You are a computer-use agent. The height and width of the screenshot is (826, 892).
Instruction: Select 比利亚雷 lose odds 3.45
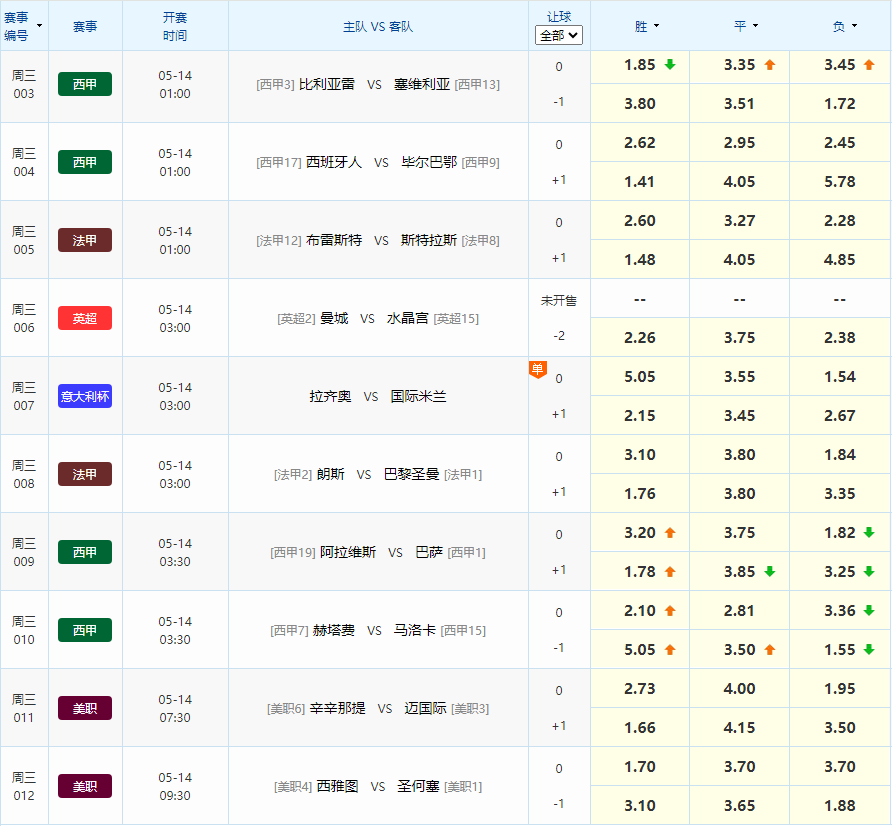pyautogui.click(x=840, y=65)
